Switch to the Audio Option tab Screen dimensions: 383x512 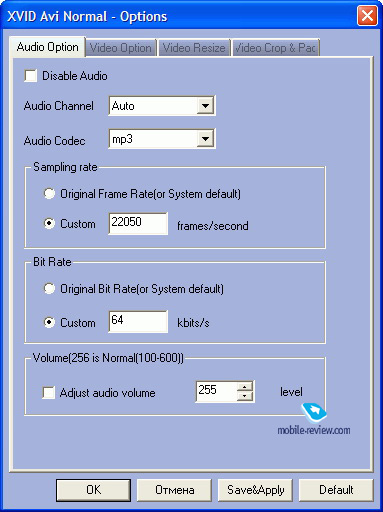tap(47, 47)
